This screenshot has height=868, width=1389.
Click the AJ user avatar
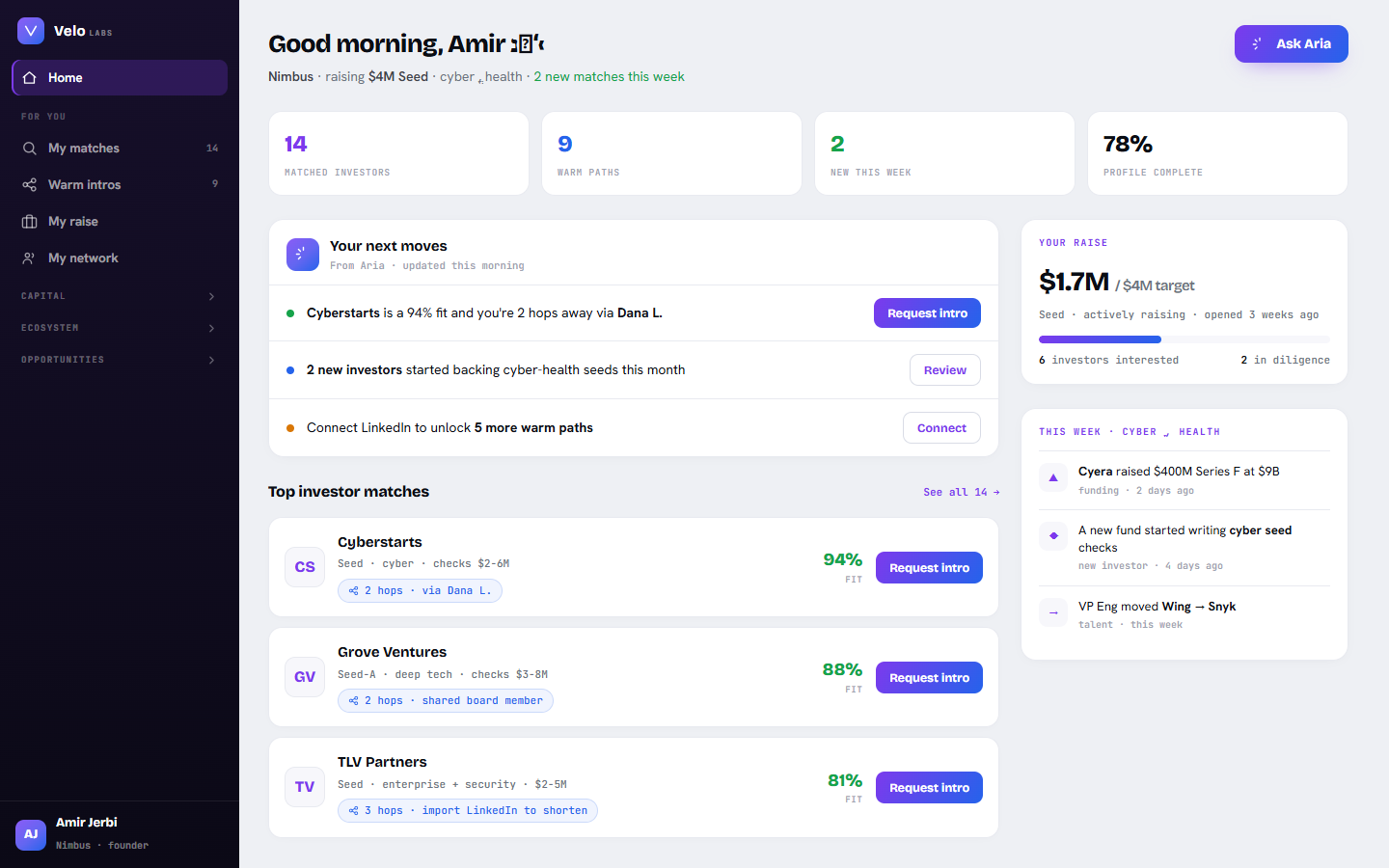[x=31, y=834]
